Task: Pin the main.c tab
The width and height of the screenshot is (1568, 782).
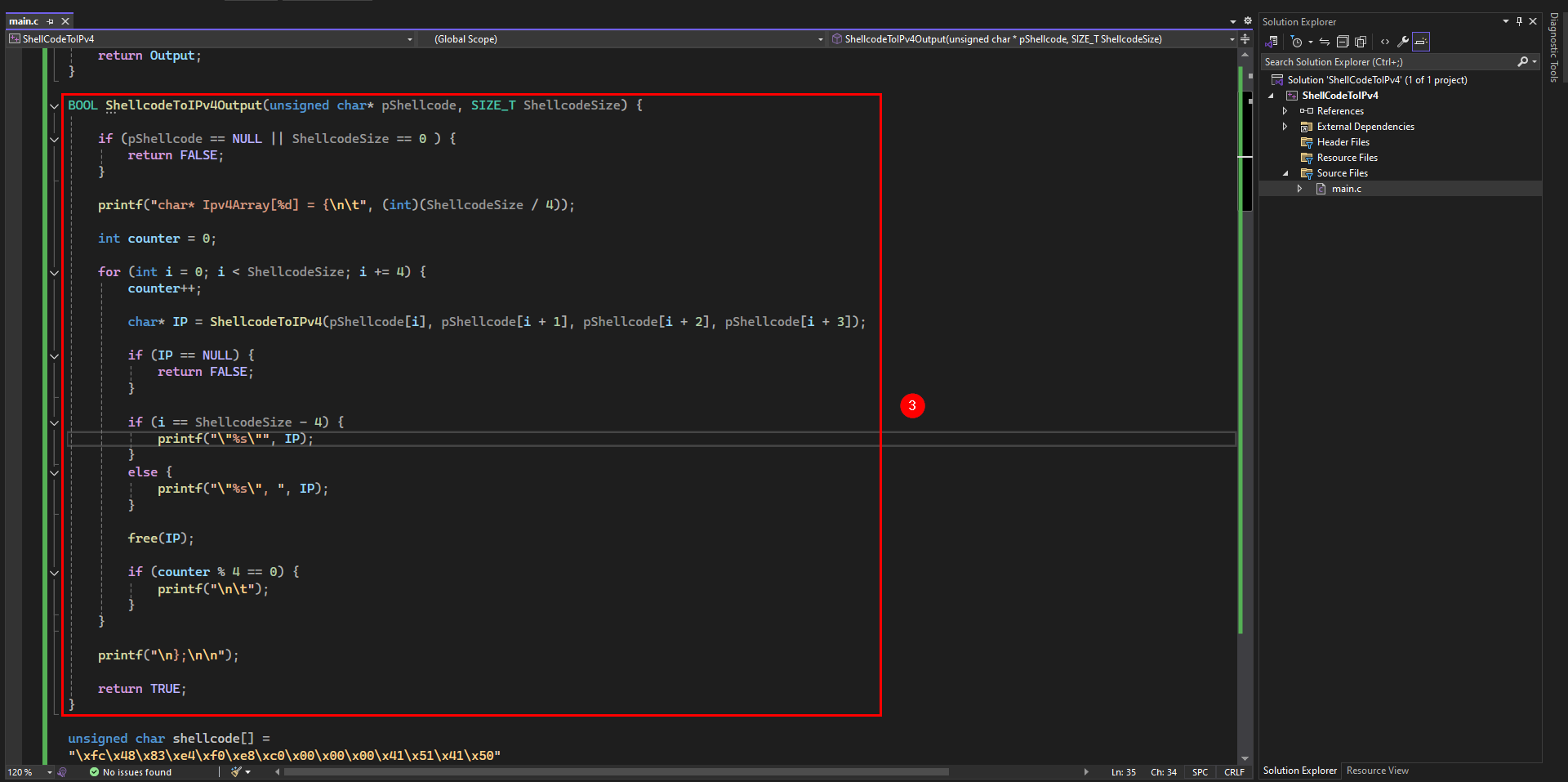Action: point(51,21)
